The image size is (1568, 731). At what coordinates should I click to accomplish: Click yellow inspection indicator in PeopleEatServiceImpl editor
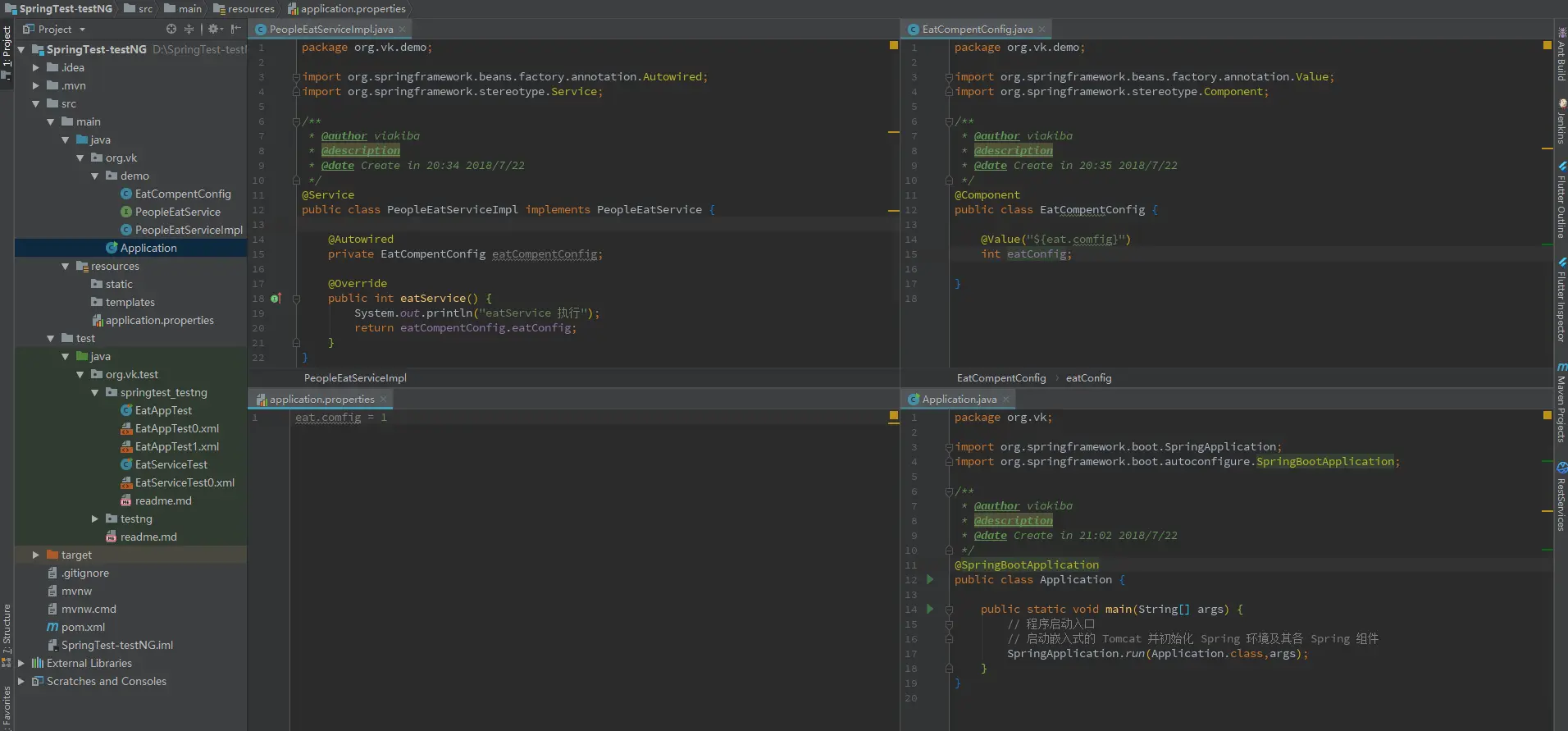click(x=894, y=45)
